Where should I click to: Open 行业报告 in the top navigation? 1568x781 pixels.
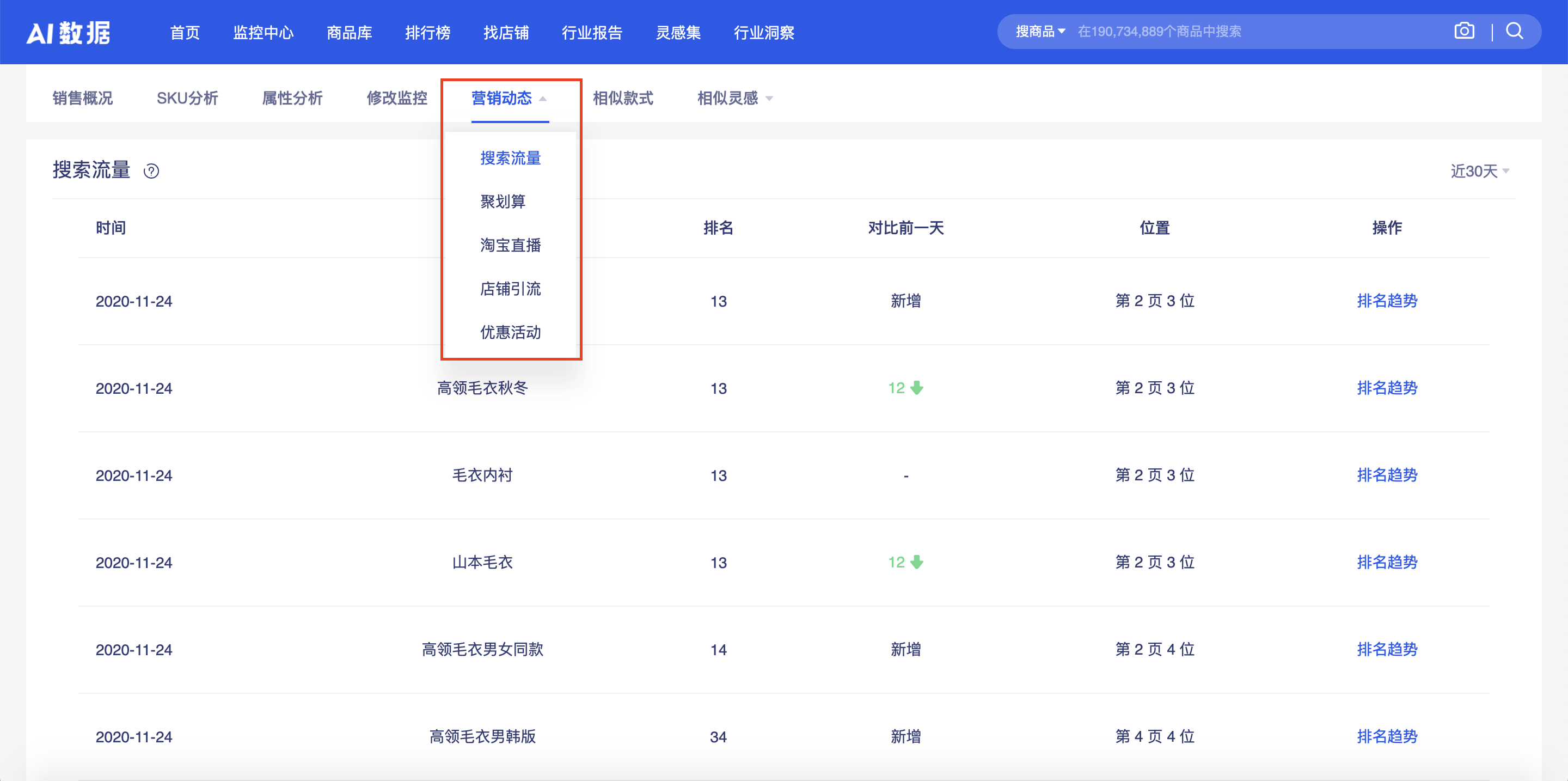592,33
